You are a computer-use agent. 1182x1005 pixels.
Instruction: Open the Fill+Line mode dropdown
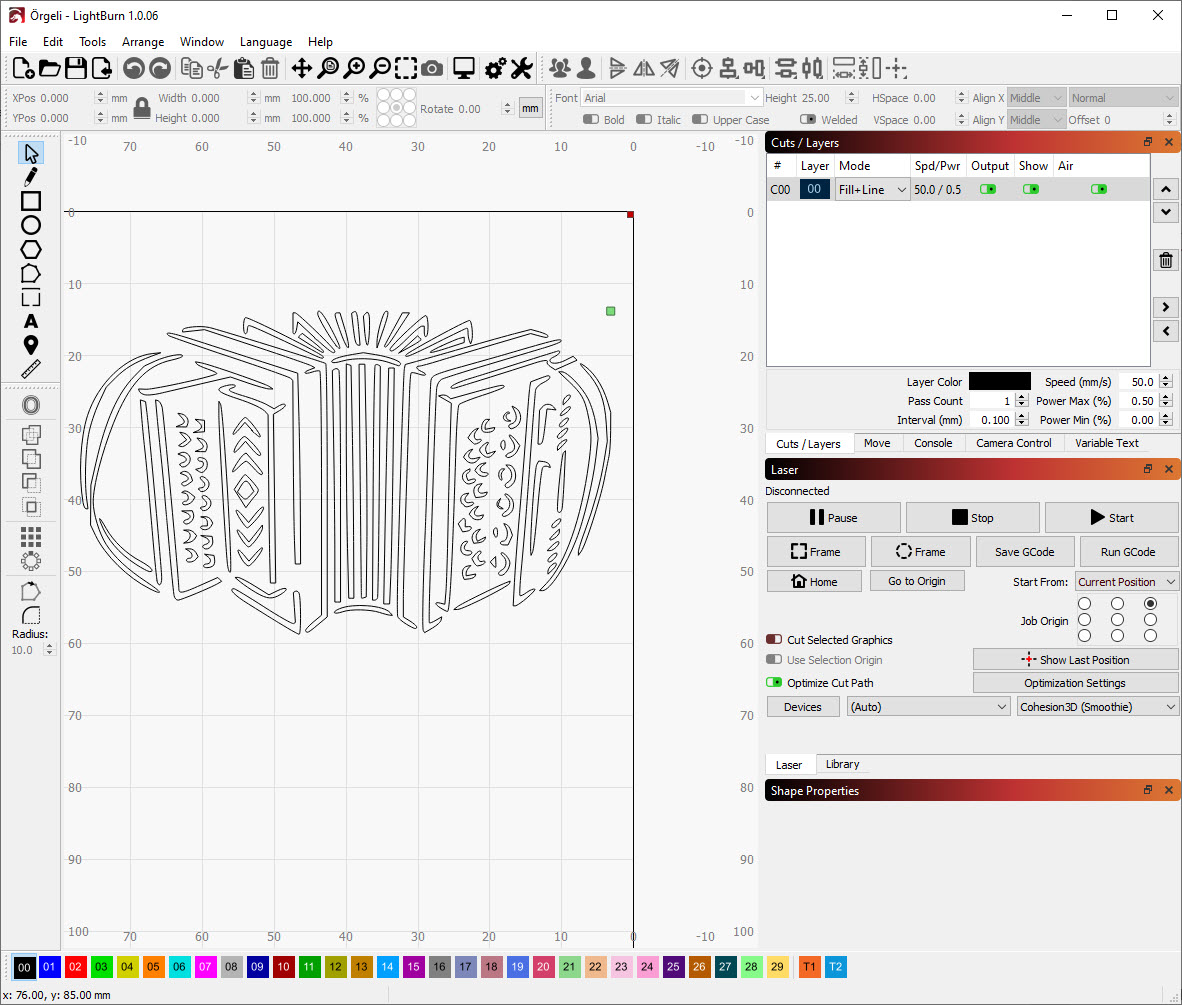(872, 189)
